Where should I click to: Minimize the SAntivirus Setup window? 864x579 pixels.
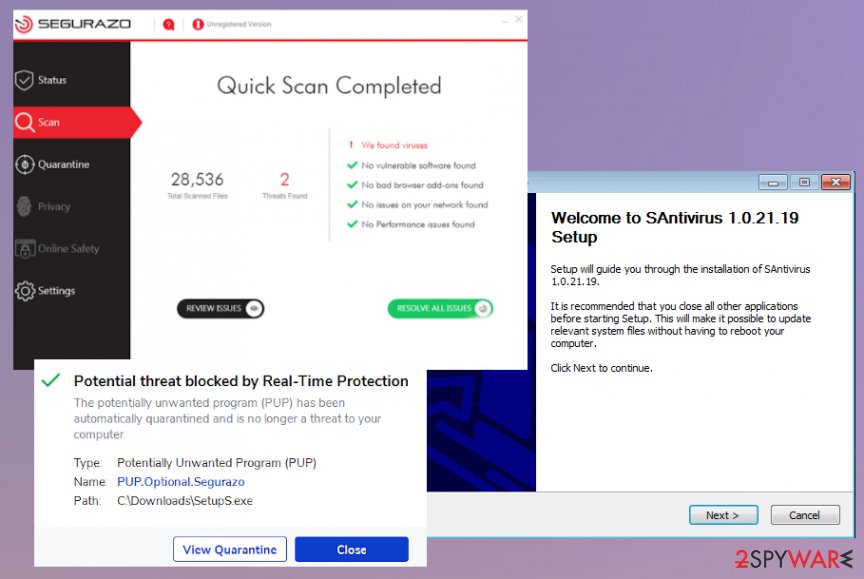coord(773,182)
